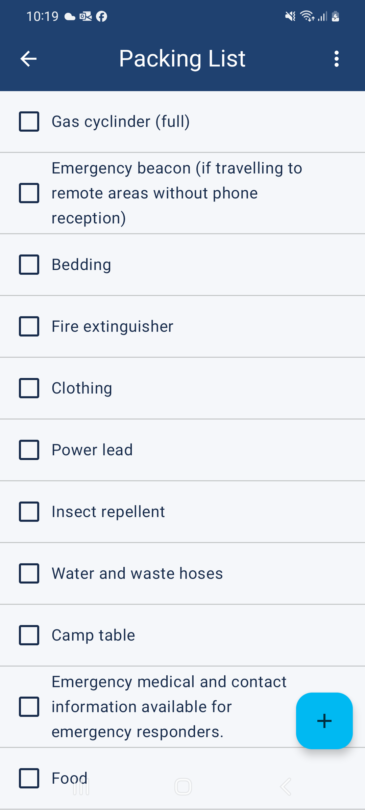Tick the Power lead checkbox
Image resolution: width=365 pixels, height=810 pixels.
tap(29, 450)
